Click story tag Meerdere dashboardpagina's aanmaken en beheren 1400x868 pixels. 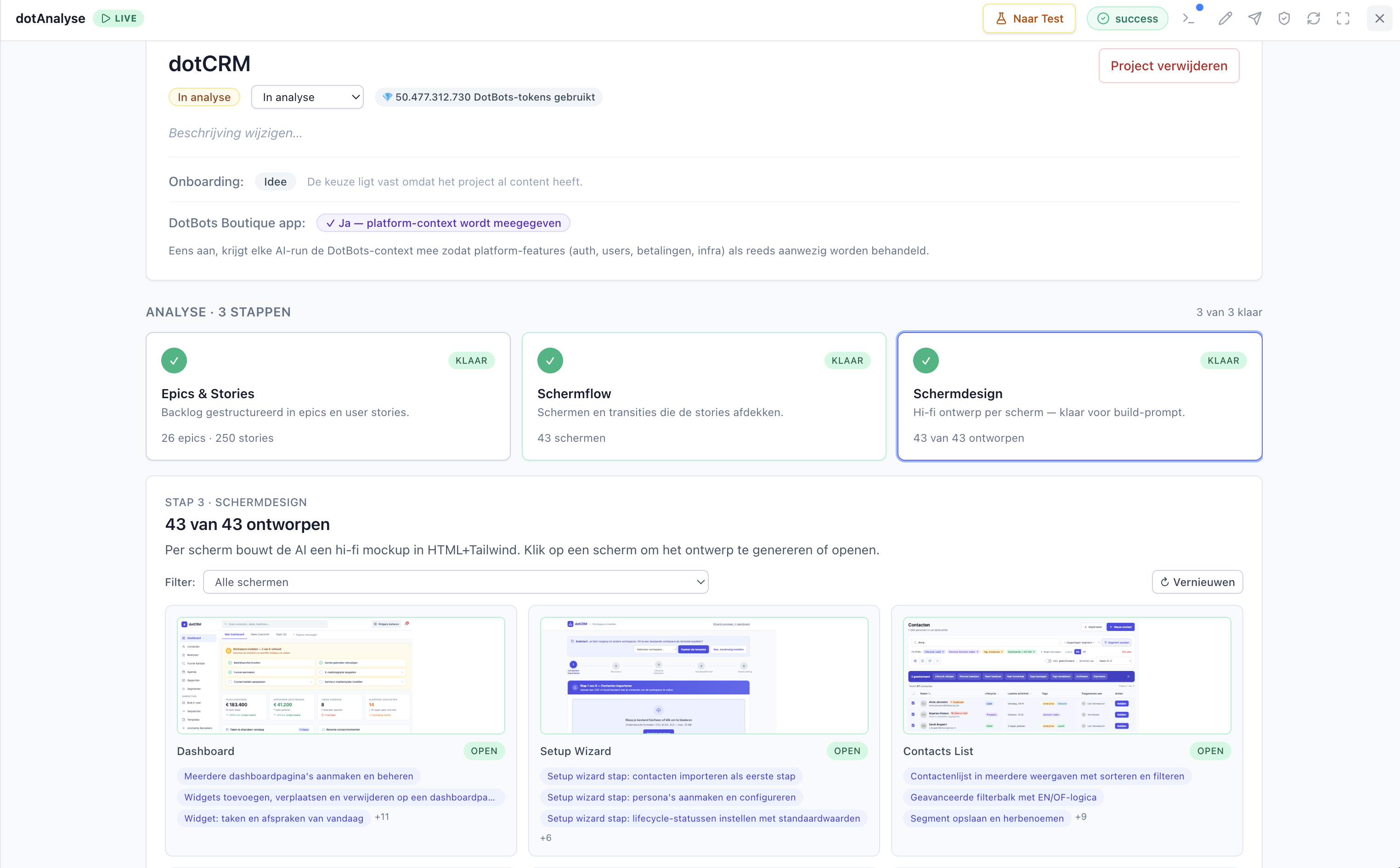pos(299,776)
